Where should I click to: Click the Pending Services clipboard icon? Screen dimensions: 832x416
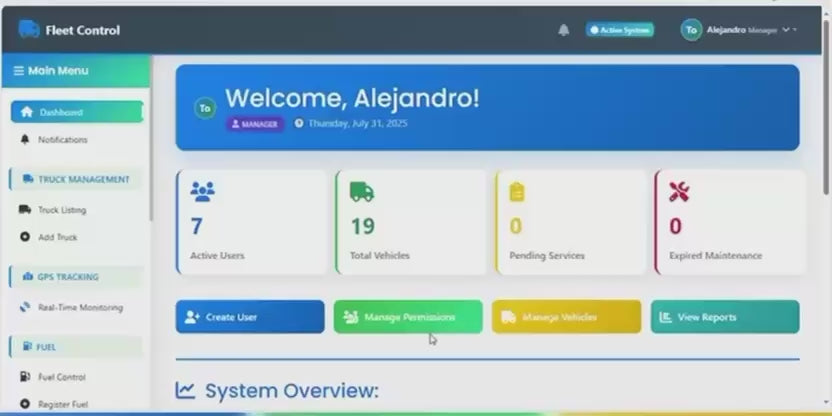[517, 192]
